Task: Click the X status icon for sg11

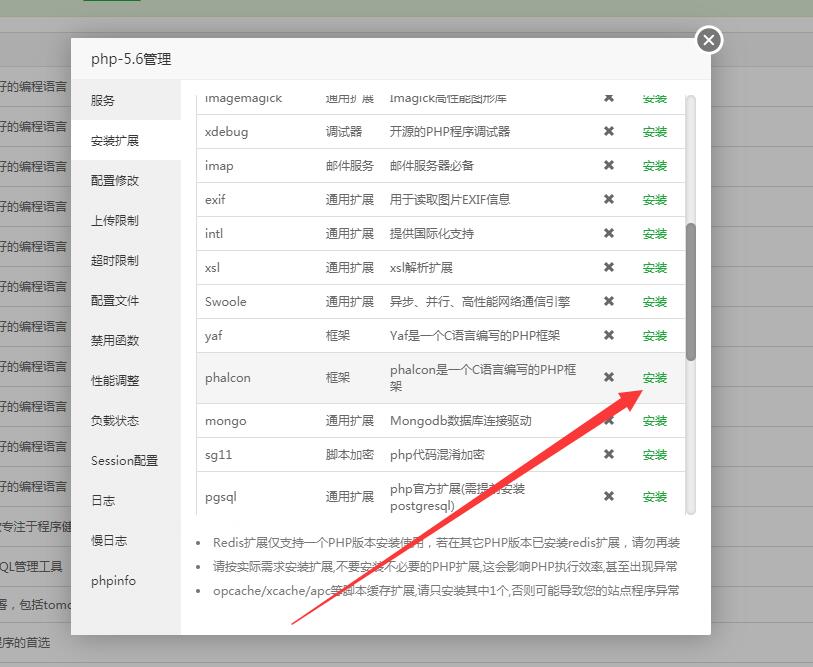Action: 608,455
